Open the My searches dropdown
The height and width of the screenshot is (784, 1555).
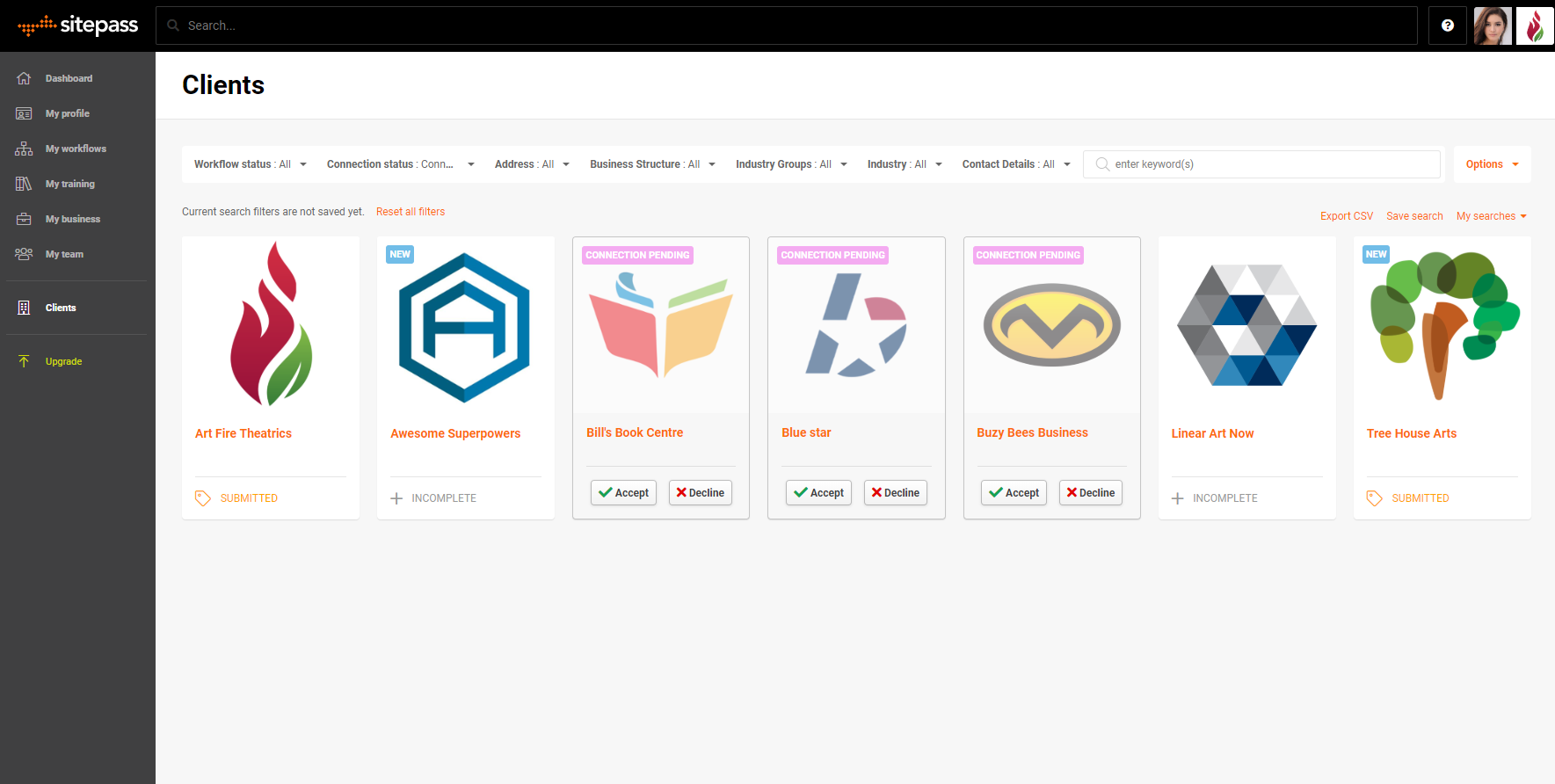point(1492,216)
